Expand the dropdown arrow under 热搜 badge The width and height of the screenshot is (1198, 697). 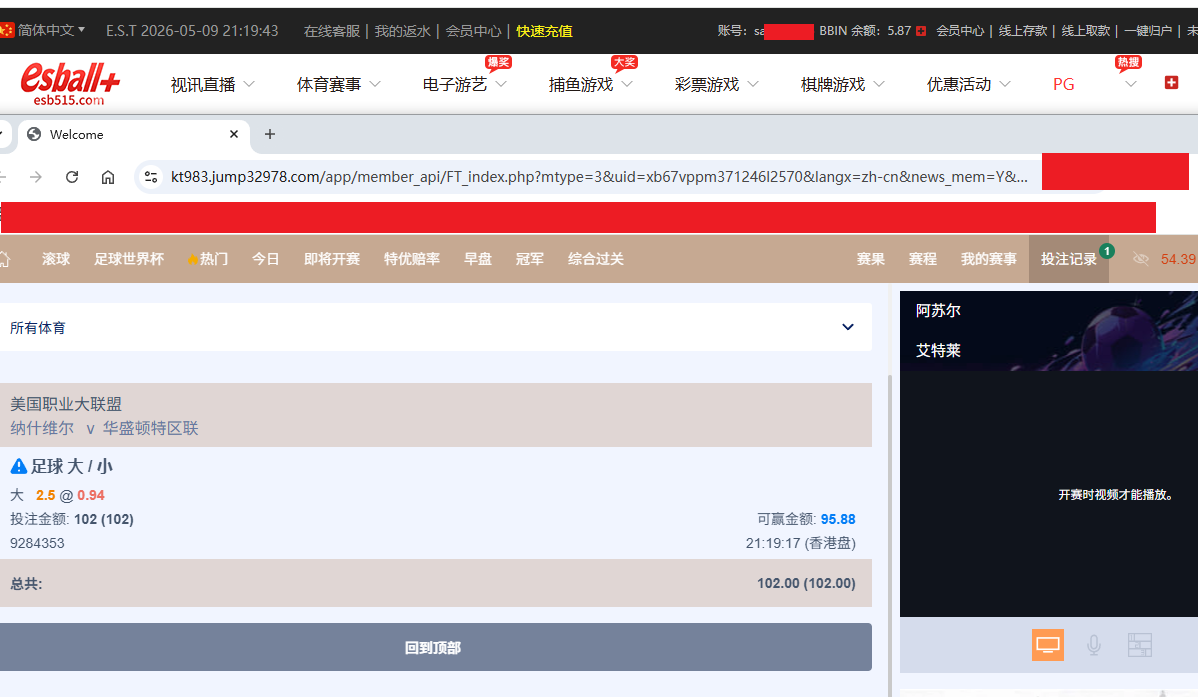click(1131, 84)
